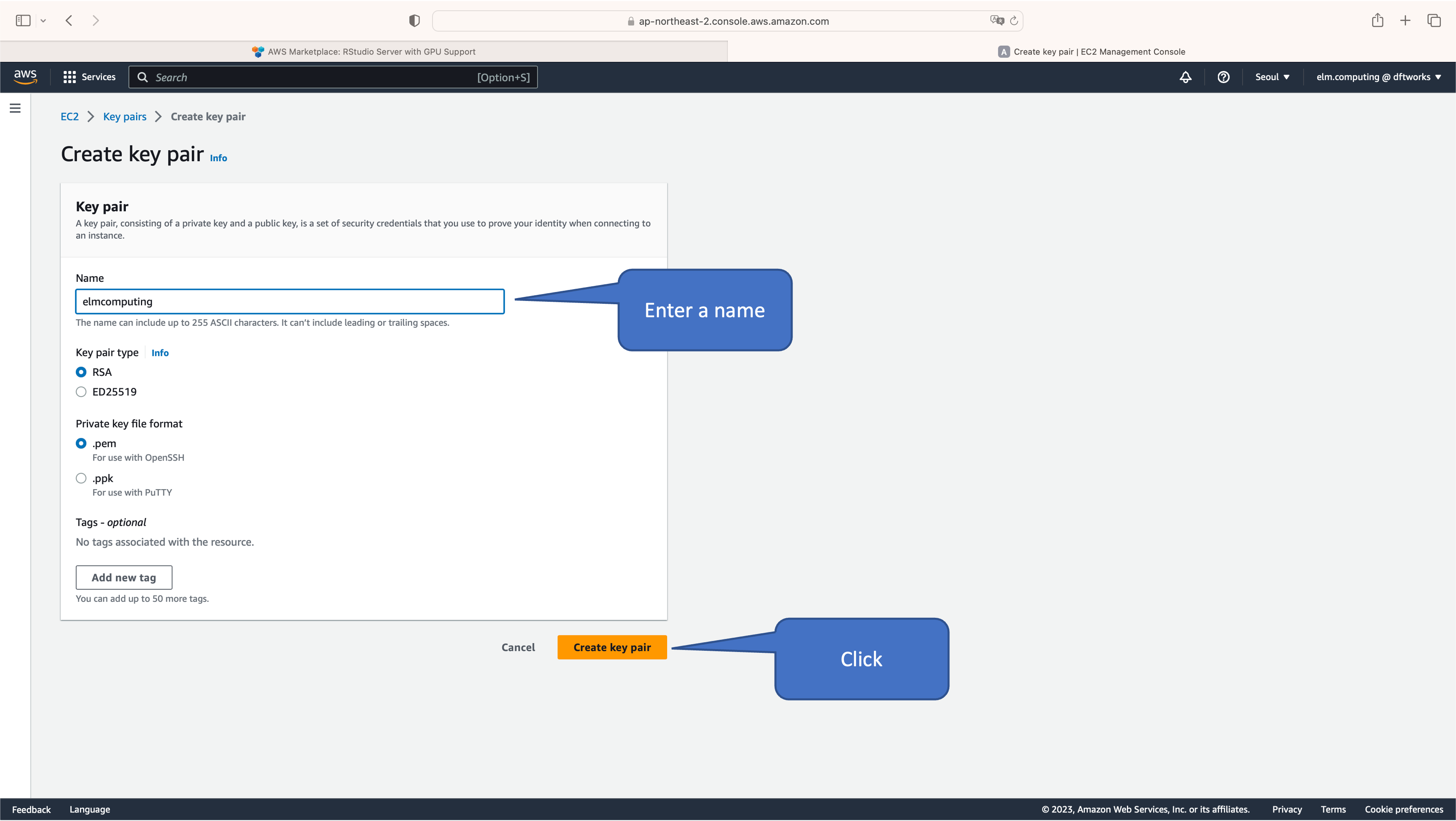Viewport: 1456px width, 821px height.
Task: Open the Services grid menu
Action: [x=89, y=77]
